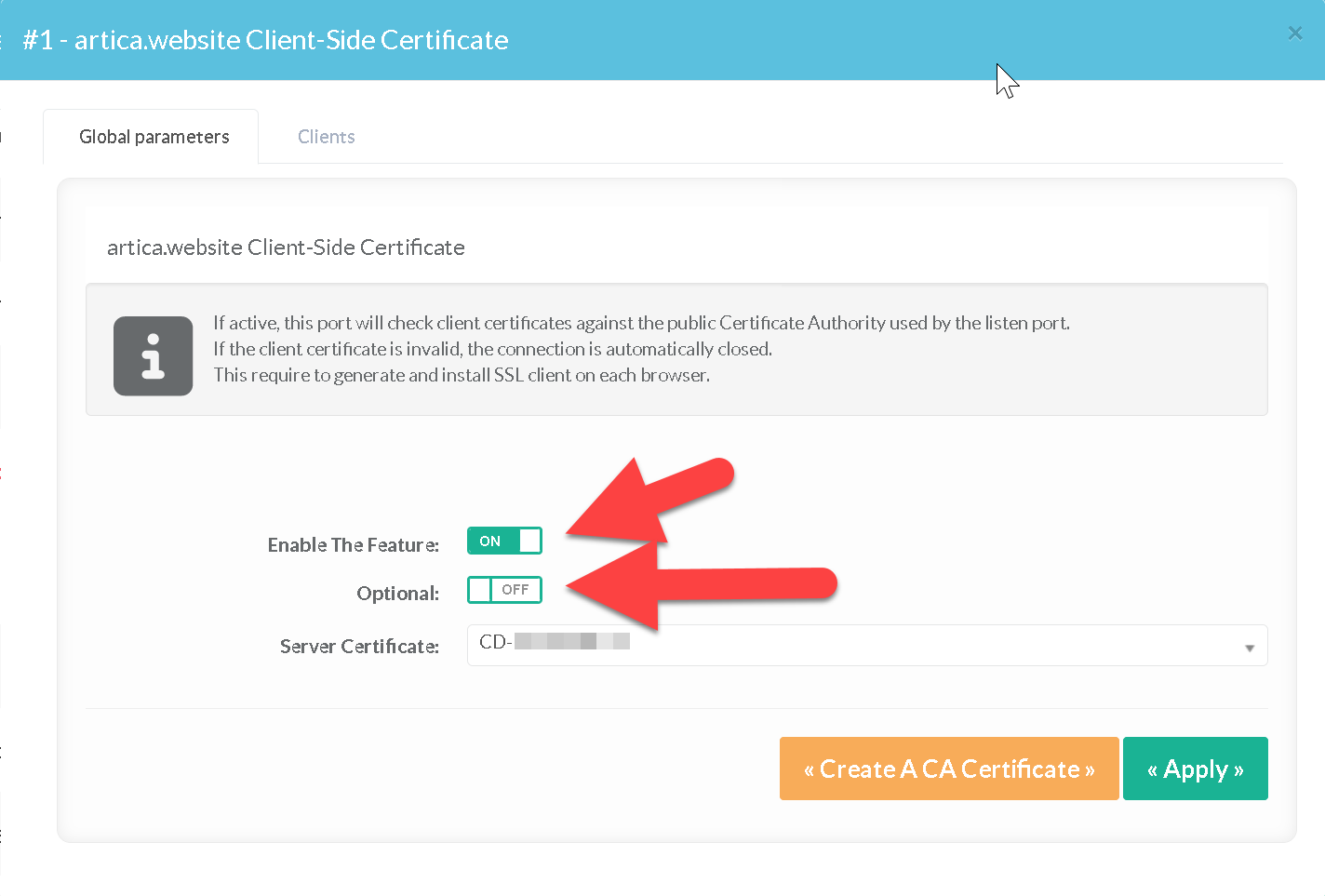Click the 'Optional:' label text
The image size is (1325, 896).
397,594
